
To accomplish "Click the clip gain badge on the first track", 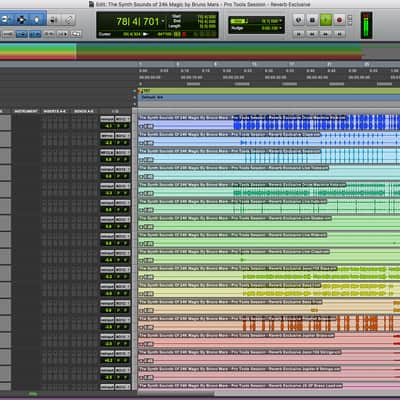I will point(147,126).
